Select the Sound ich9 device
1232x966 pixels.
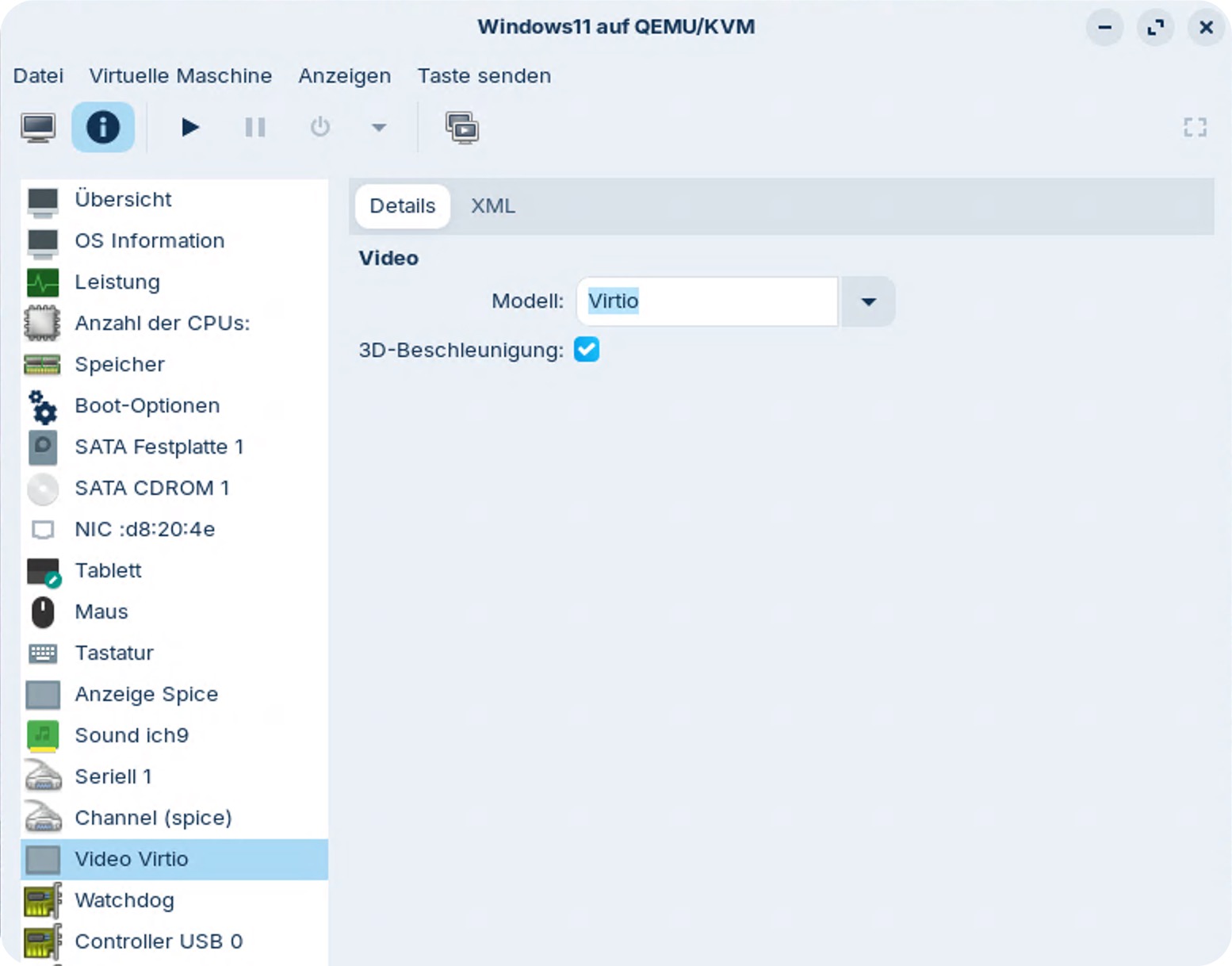[x=132, y=735]
